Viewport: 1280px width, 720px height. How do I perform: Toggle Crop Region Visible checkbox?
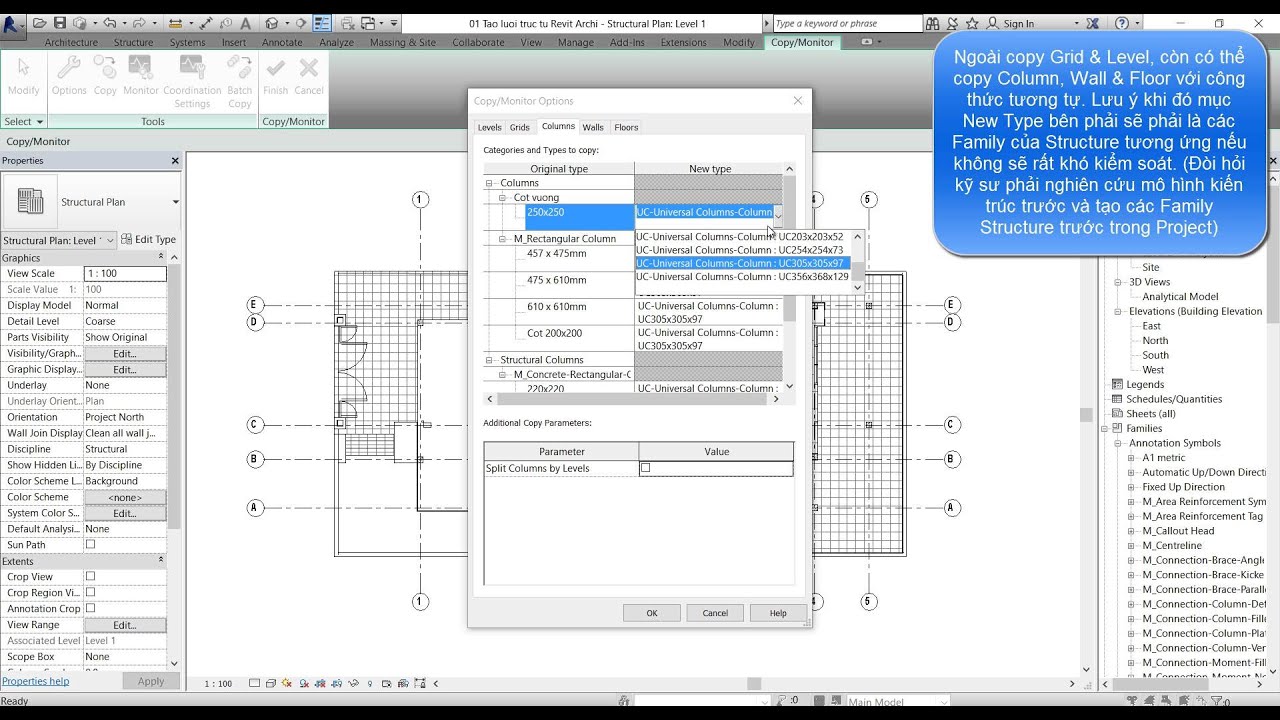90,593
